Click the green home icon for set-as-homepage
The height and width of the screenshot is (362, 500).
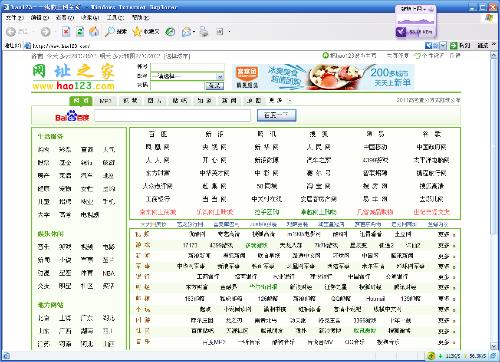[x=325, y=55]
